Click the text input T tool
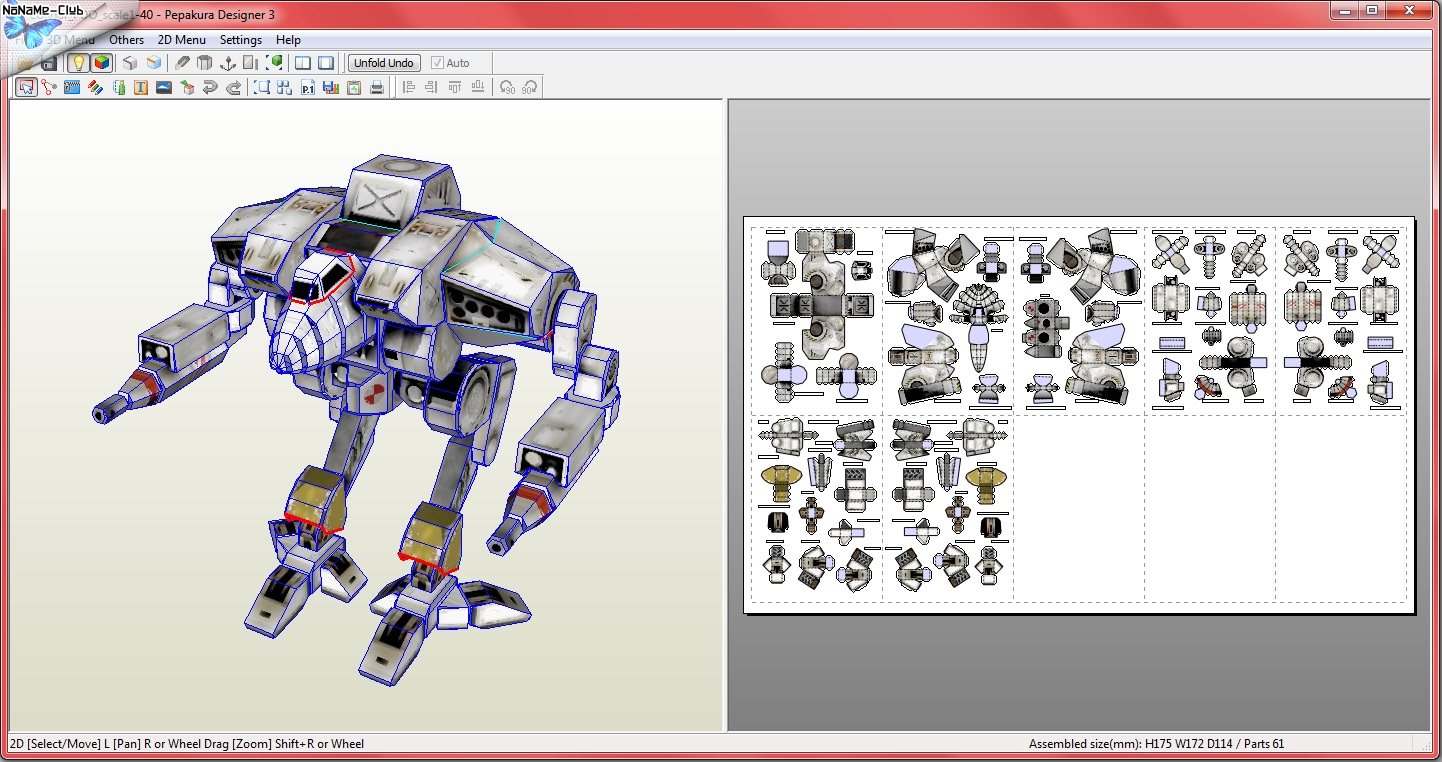This screenshot has width=1442, height=762. point(141,87)
